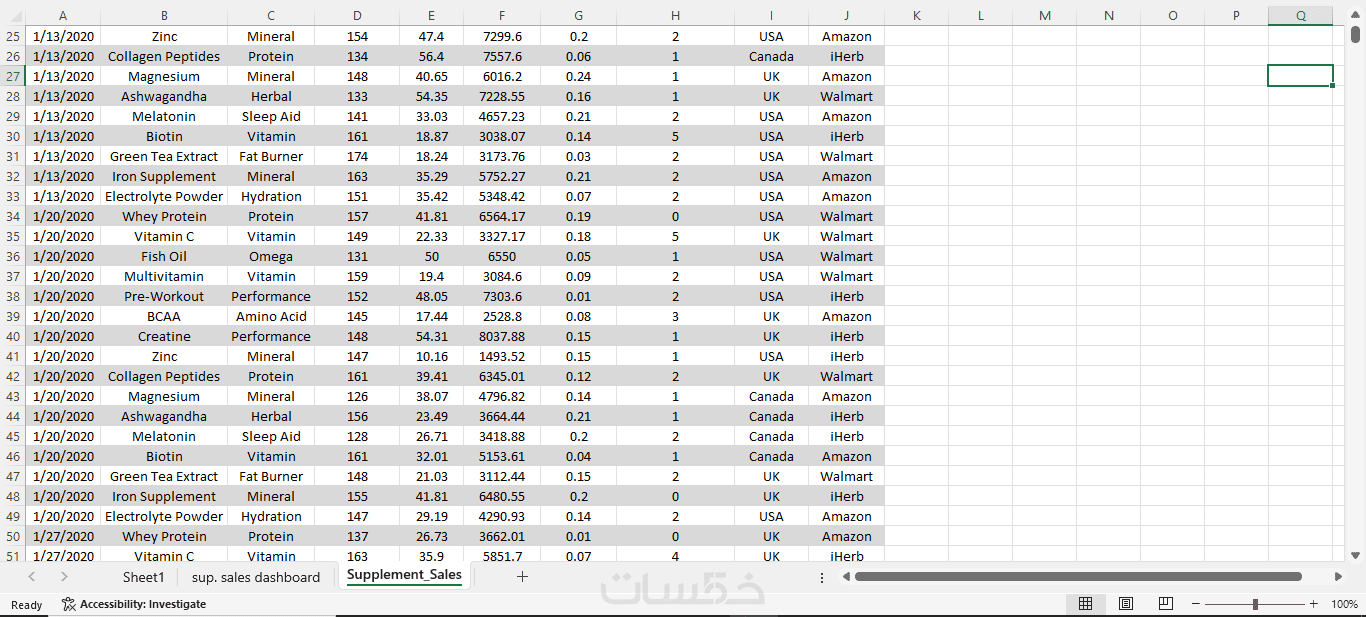The width and height of the screenshot is (1366, 617).
Task: Click the zoom in plus icon
Action: pyautogui.click(x=1314, y=604)
